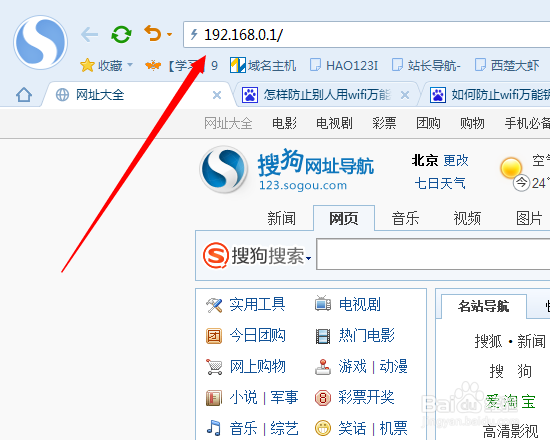Click the lottery ball icon
The image size is (550, 440).
coord(323,398)
